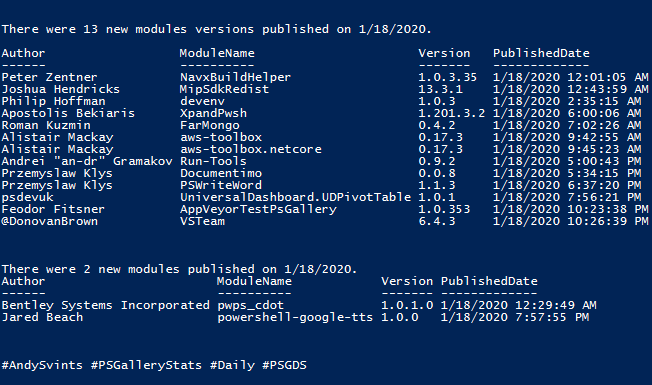Click the aws-toolbox.netcore module name
Image resolution: width=652 pixels, height=385 pixels.
pyautogui.click(x=251, y=149)
